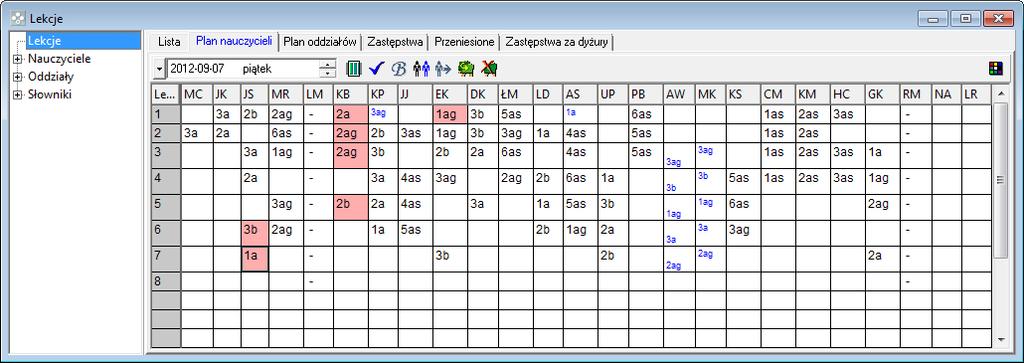1024x363 pixels.
Task: Click the date field 2012-09-07
Action: point(243,69)
